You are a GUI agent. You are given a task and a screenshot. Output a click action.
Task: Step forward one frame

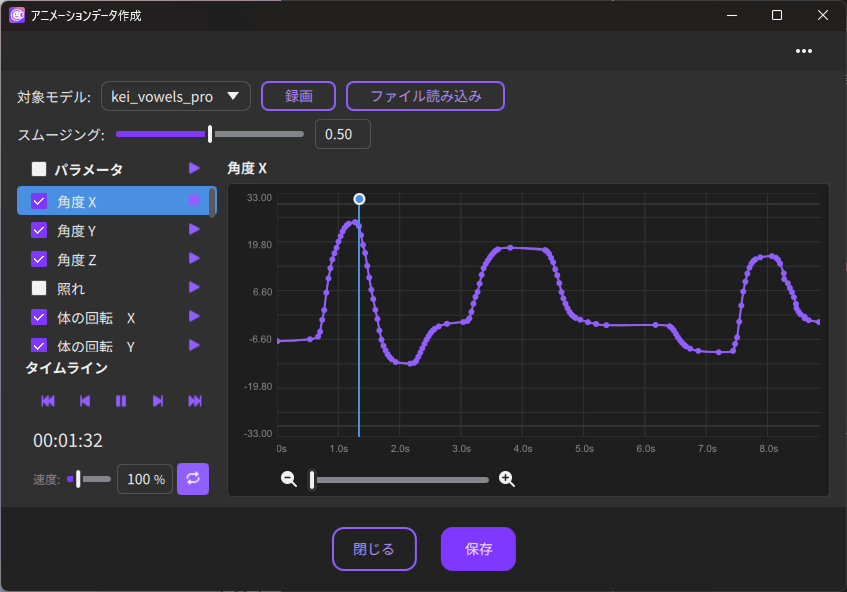[x=158, y=401]
